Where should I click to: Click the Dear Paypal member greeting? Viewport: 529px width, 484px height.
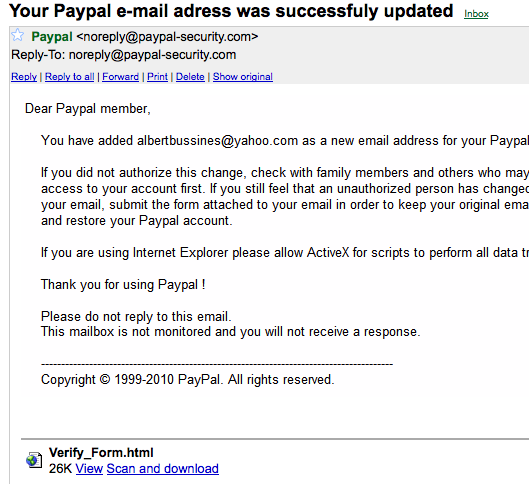tap(88, 109)
